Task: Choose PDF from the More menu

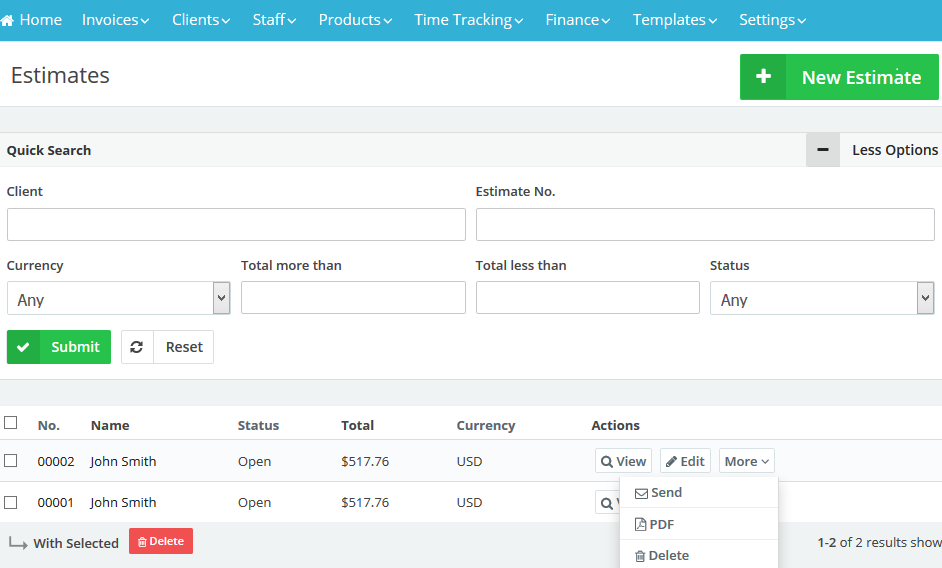Action: click(660, 524)
